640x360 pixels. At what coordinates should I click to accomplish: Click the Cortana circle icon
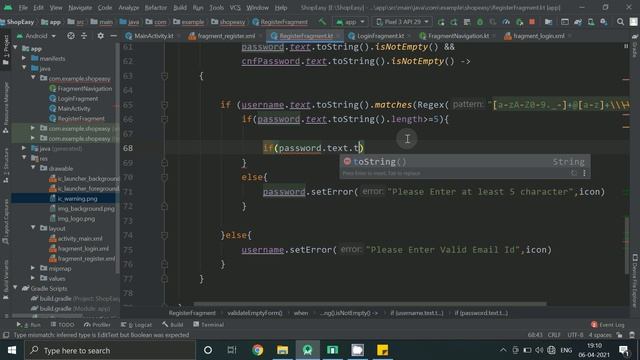pyautogui.click(x=208, y=350)
